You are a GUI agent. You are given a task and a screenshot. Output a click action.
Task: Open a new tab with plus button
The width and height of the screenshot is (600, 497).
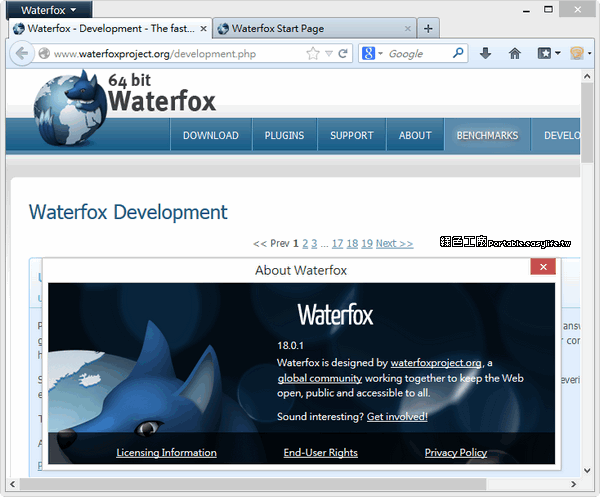click(x=428, y=28)
